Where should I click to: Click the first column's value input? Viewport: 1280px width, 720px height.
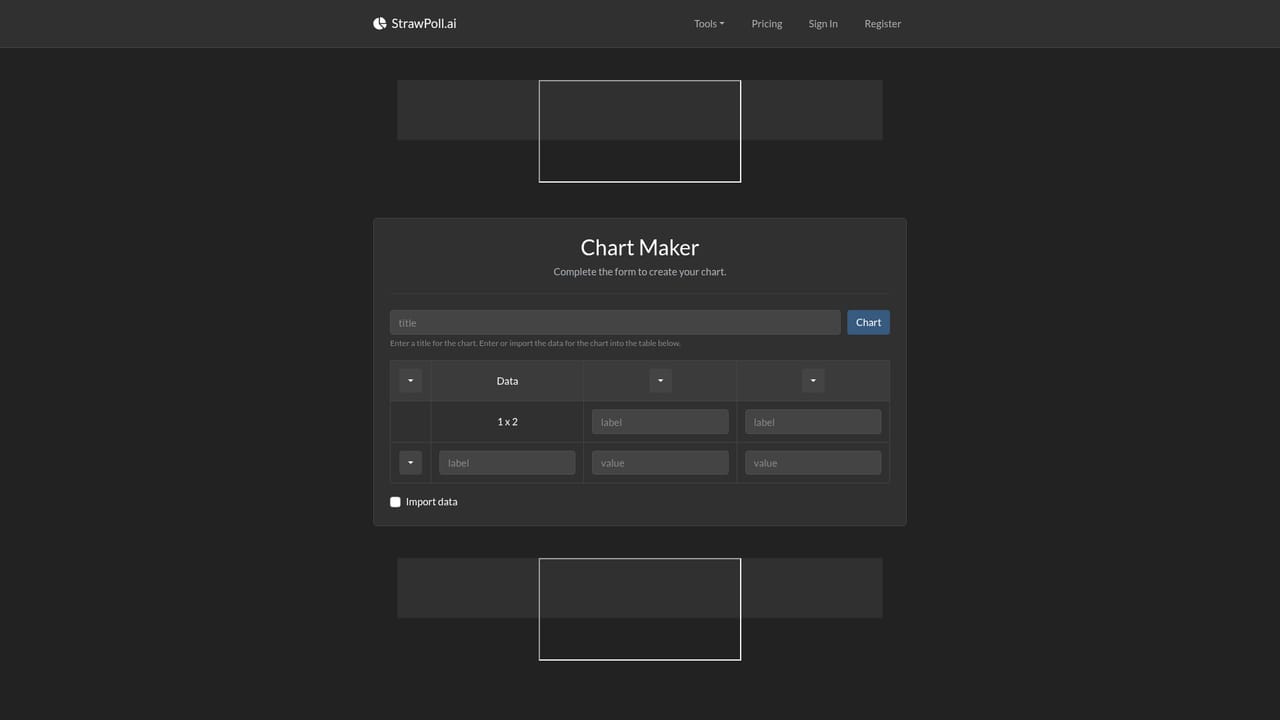(660, 463)
